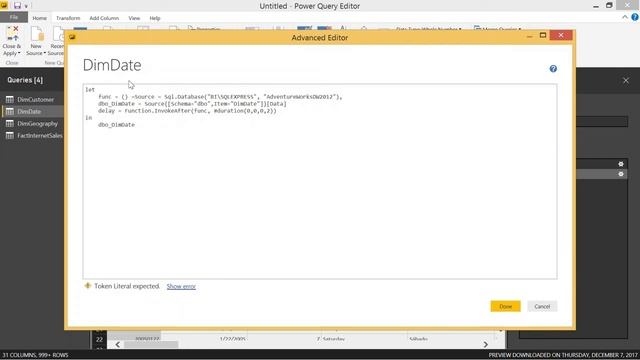Close the Advanced Editor window
This screenshot has width=640, height=360.
click(x=561, y=36)
